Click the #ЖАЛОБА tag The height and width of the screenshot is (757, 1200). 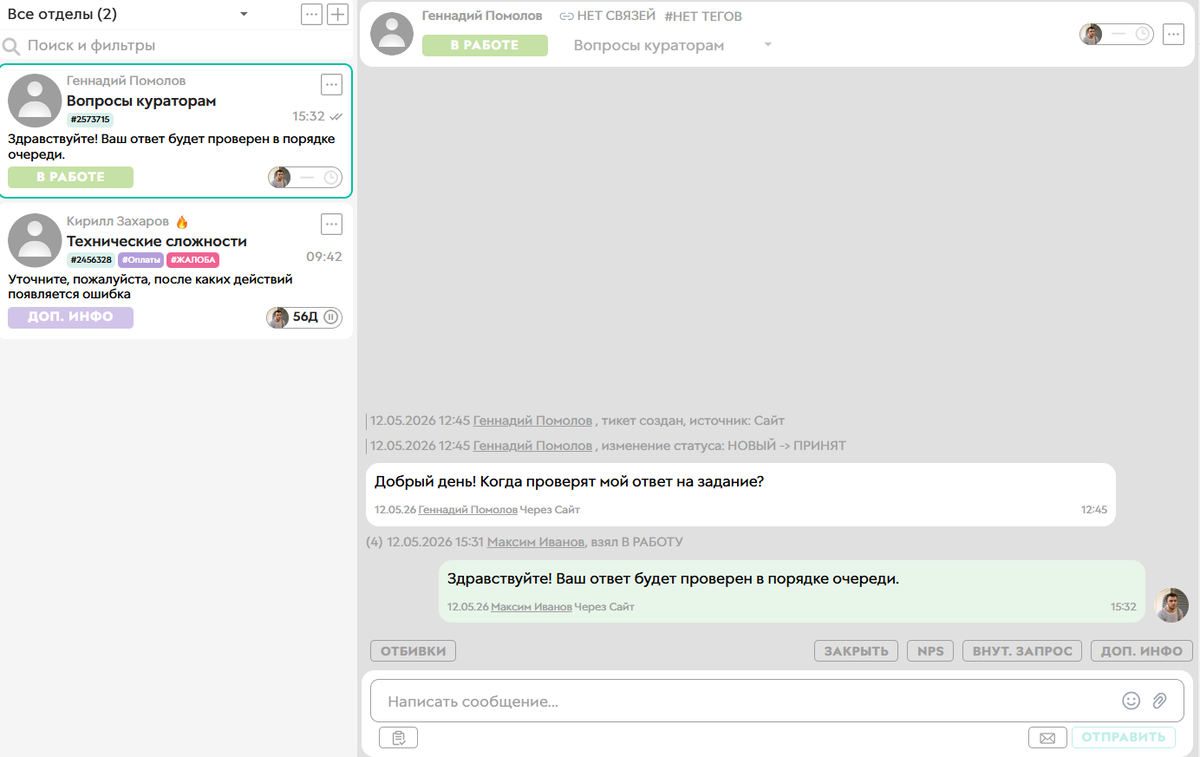click(193, 260)
